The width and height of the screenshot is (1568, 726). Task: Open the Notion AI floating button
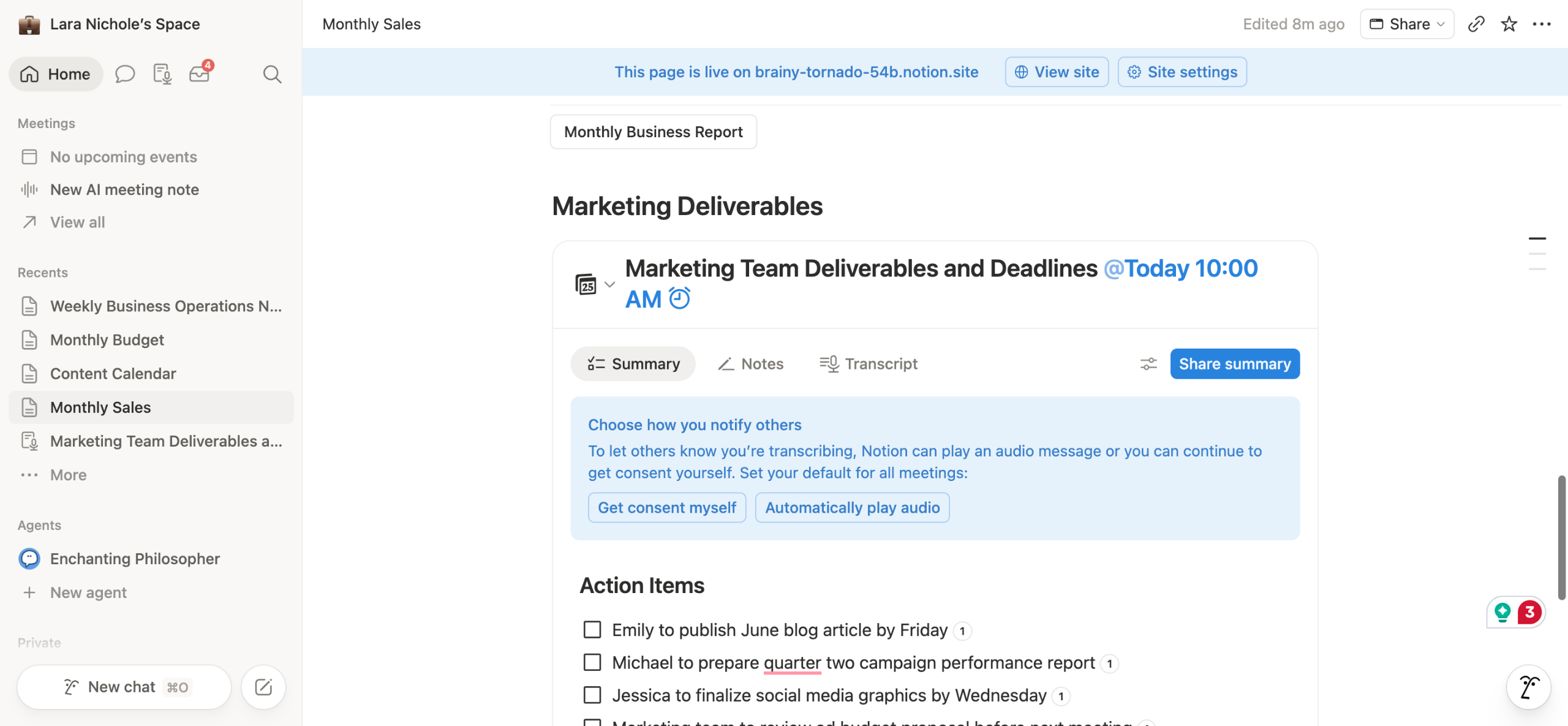point(1529,687)
